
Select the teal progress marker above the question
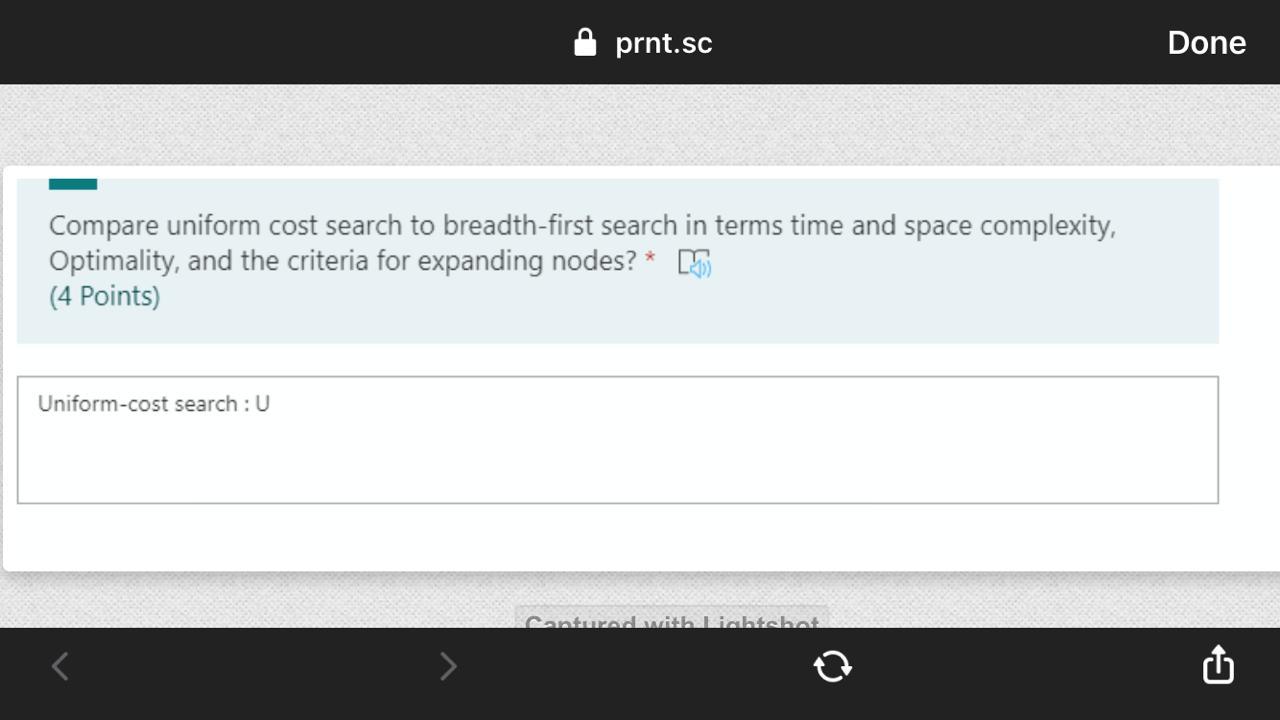(73, 182)
